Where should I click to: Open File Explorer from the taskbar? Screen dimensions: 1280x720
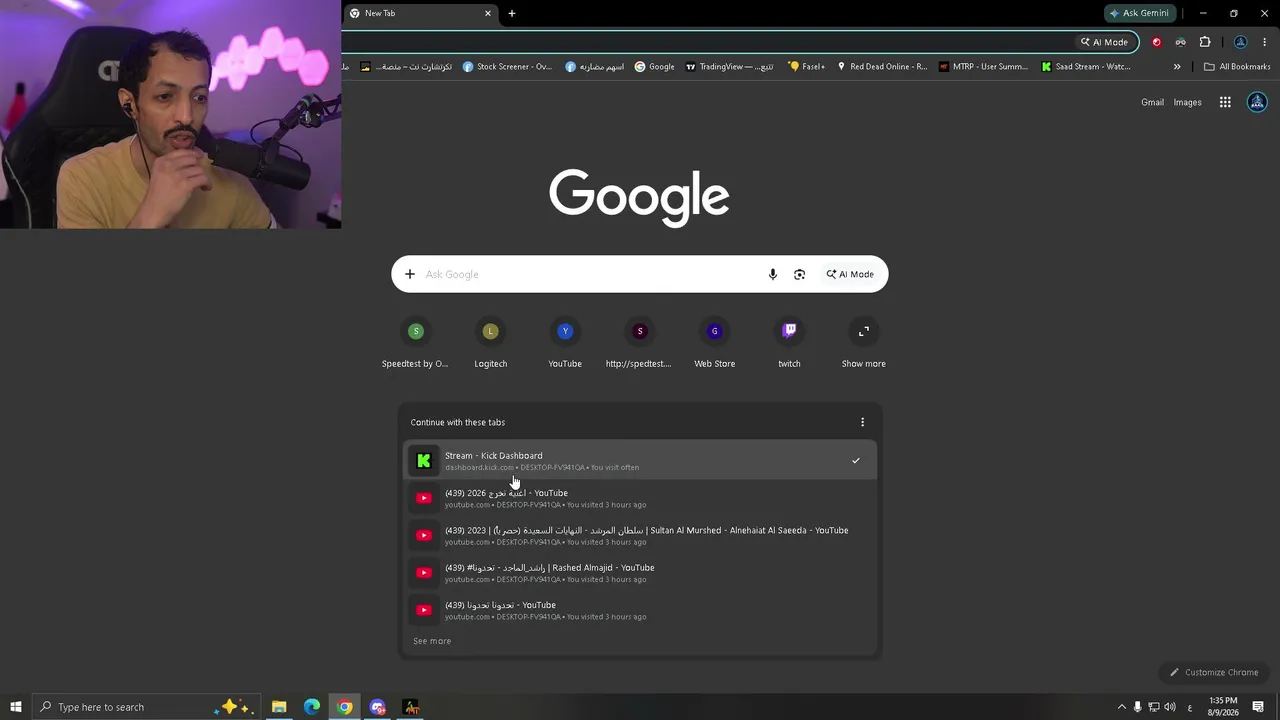tap(279, 707)
